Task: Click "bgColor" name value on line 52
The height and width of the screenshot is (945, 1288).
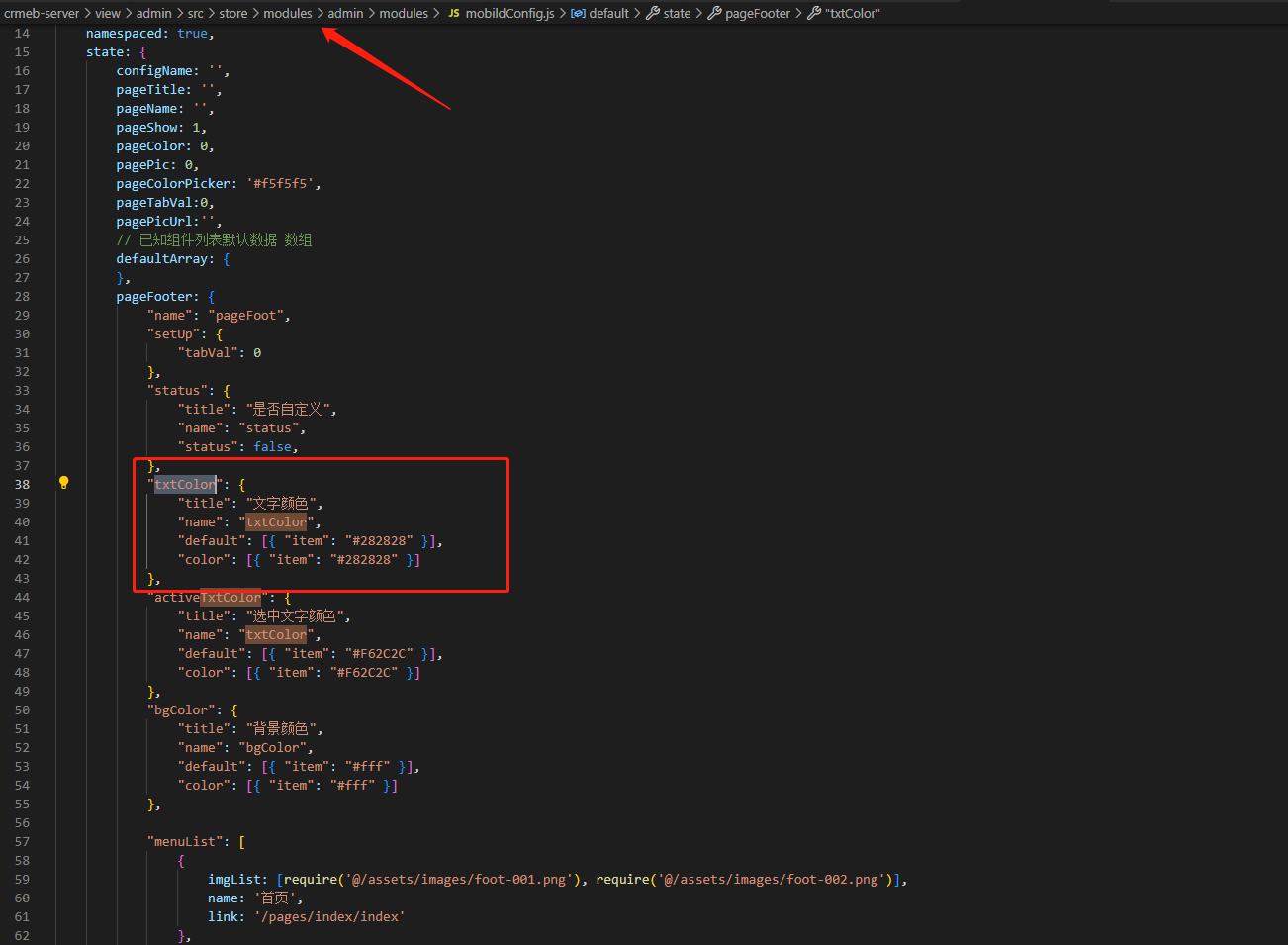Action: coord(272,747)
